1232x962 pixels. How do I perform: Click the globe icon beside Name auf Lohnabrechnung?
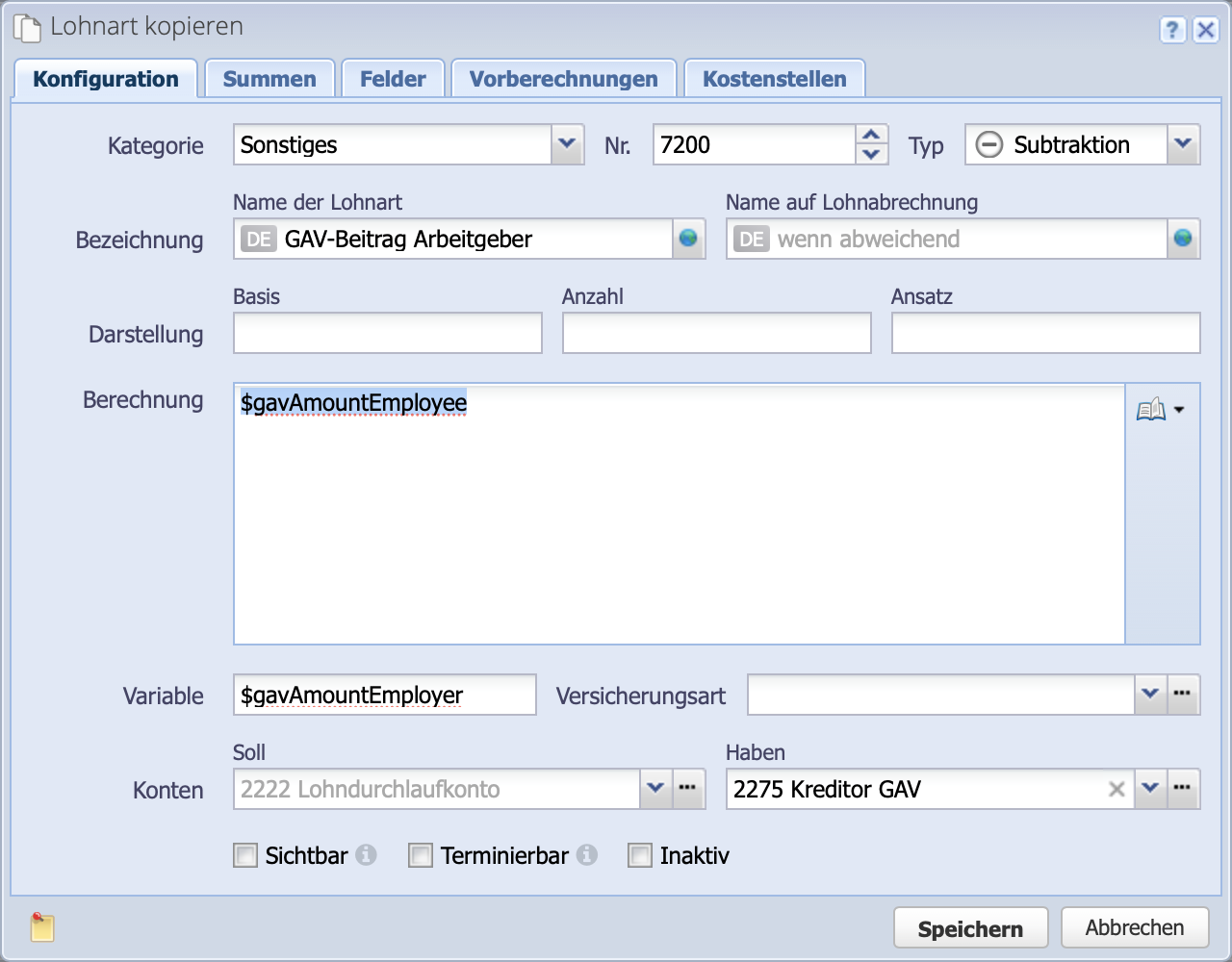point(1183,239)
